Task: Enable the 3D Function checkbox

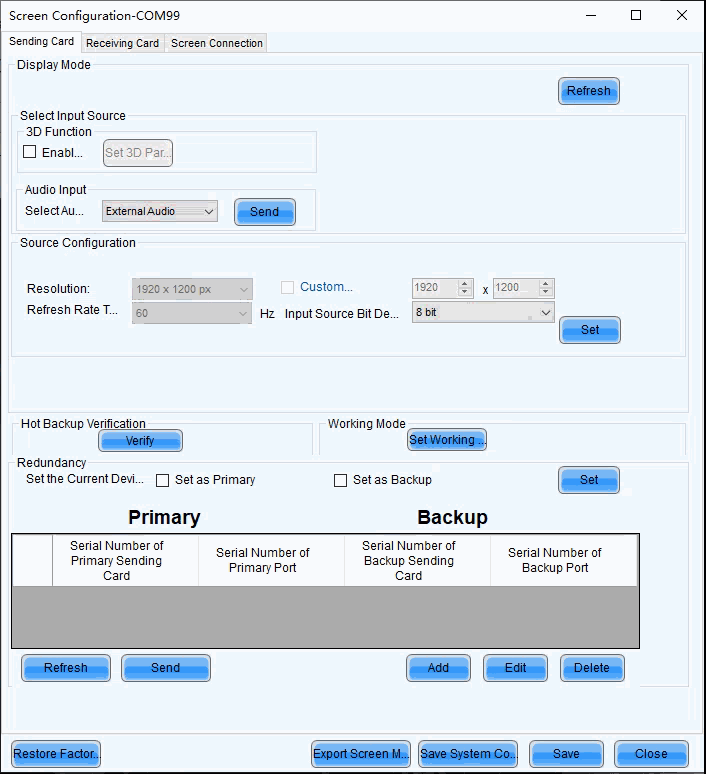Action: [30, 152]
